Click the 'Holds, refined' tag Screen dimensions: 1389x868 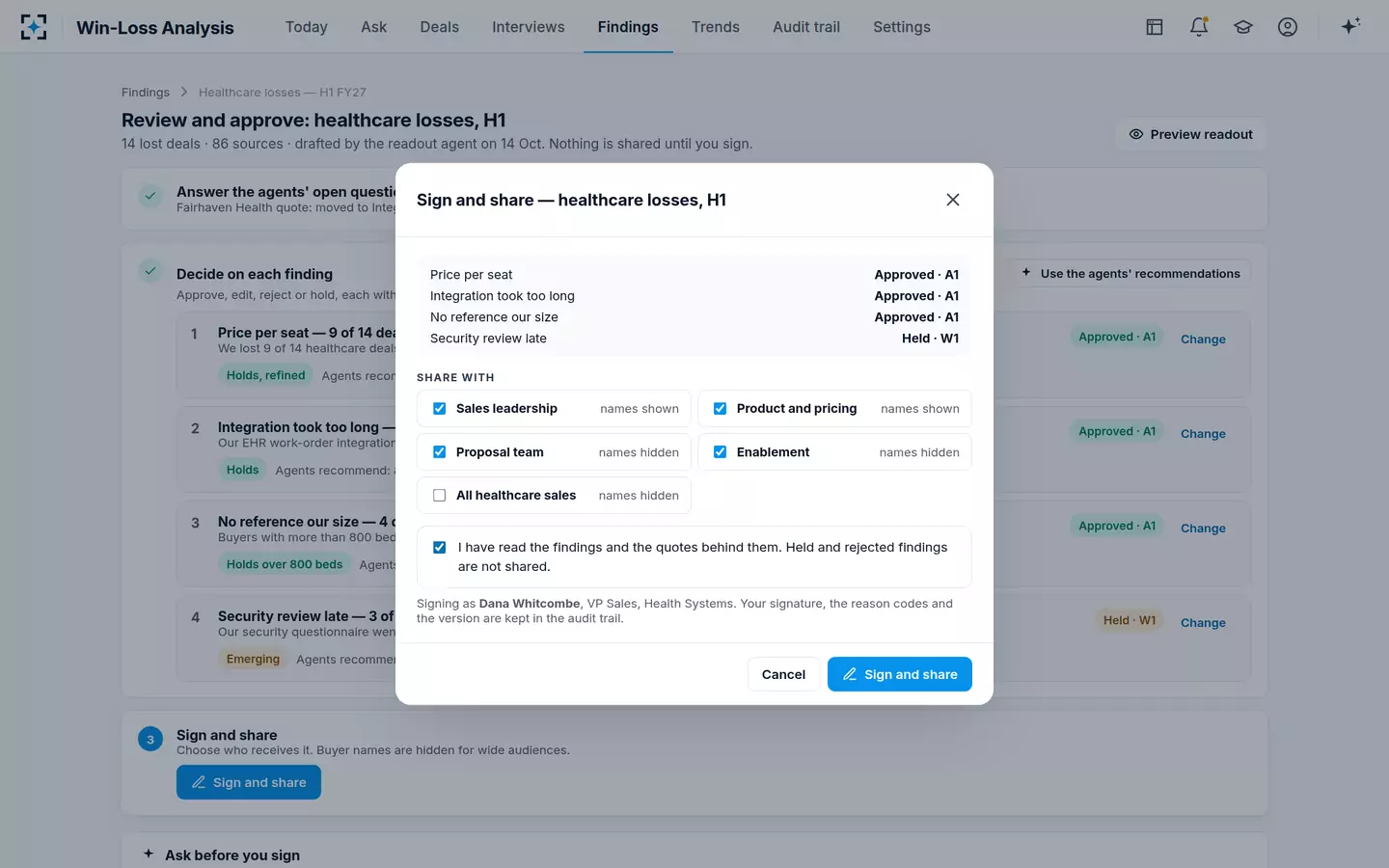pos(265,375)
